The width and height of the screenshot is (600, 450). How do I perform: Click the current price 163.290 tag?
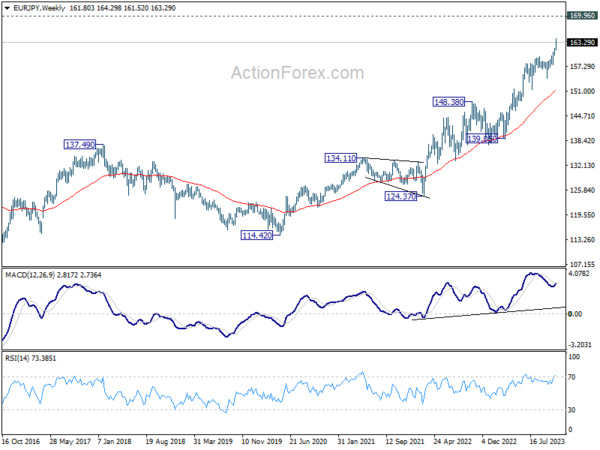point(582,42)
